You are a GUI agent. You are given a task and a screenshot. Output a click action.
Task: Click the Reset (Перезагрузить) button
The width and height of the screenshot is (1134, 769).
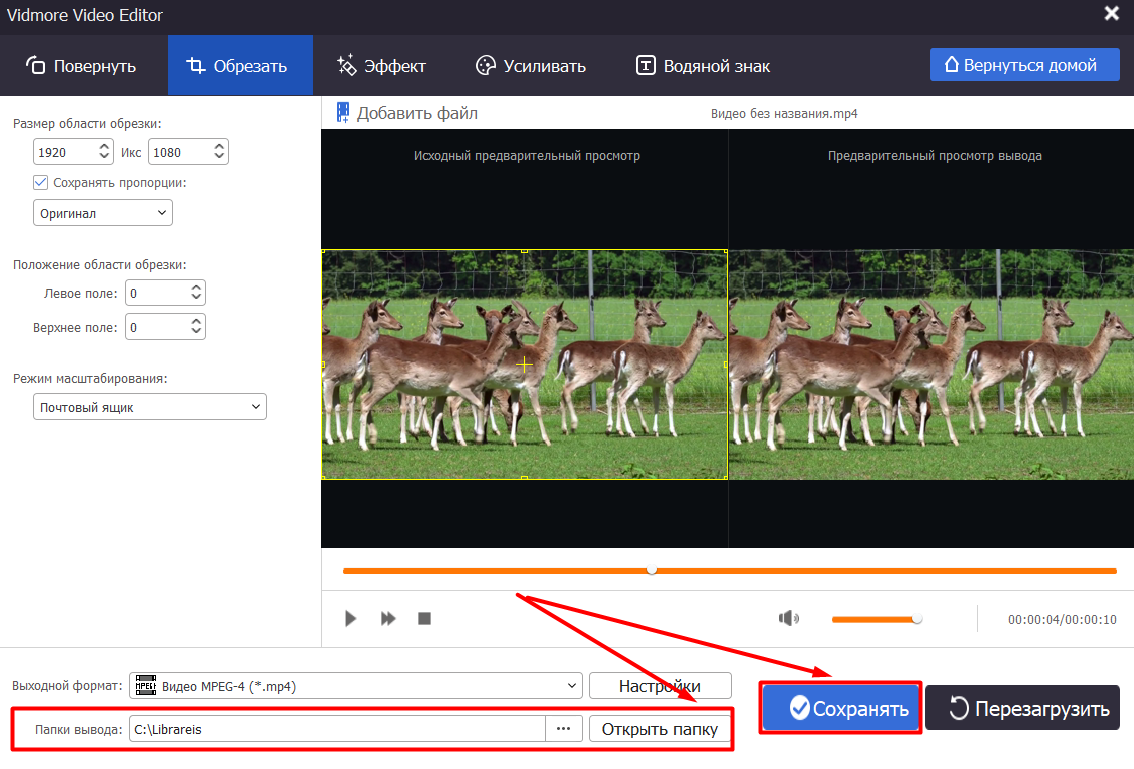[x=1022, y=709]
